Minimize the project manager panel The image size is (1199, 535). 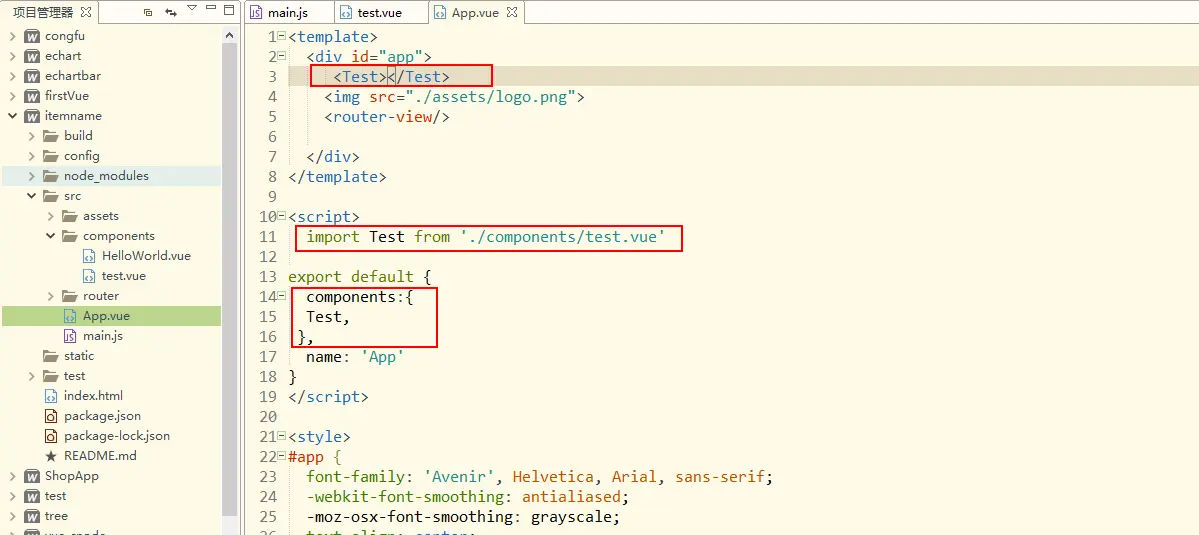click(211, 9)
